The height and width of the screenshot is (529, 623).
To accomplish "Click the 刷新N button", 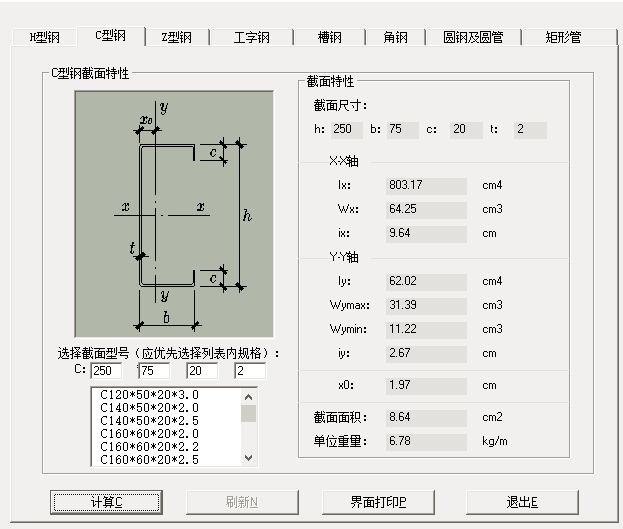I will coord(242,502).
